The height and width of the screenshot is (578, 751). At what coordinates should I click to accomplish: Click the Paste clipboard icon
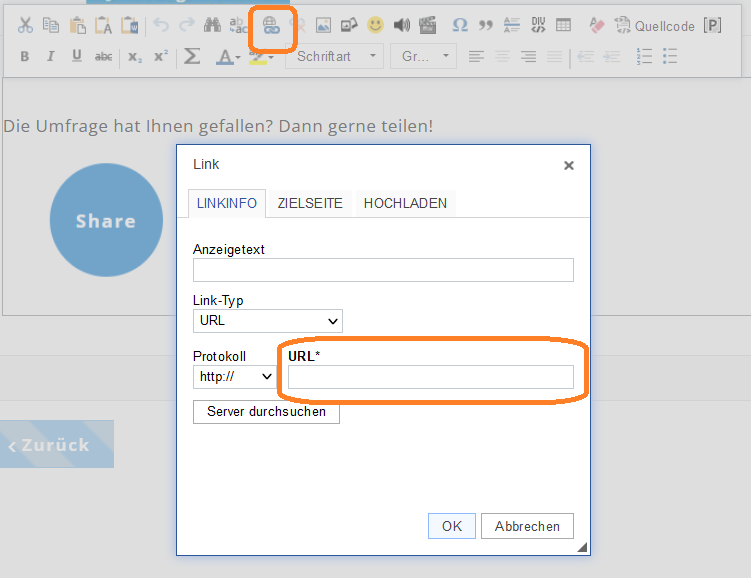77,25
